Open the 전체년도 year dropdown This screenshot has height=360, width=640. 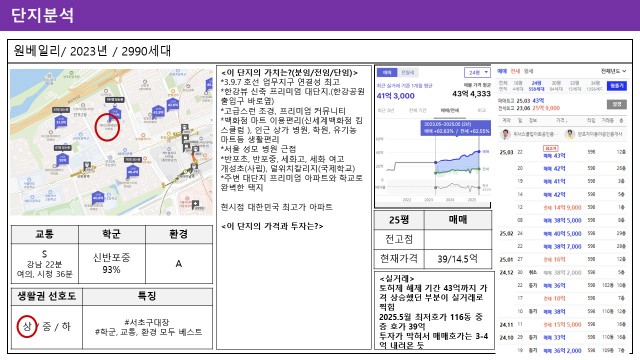(613, 71)
